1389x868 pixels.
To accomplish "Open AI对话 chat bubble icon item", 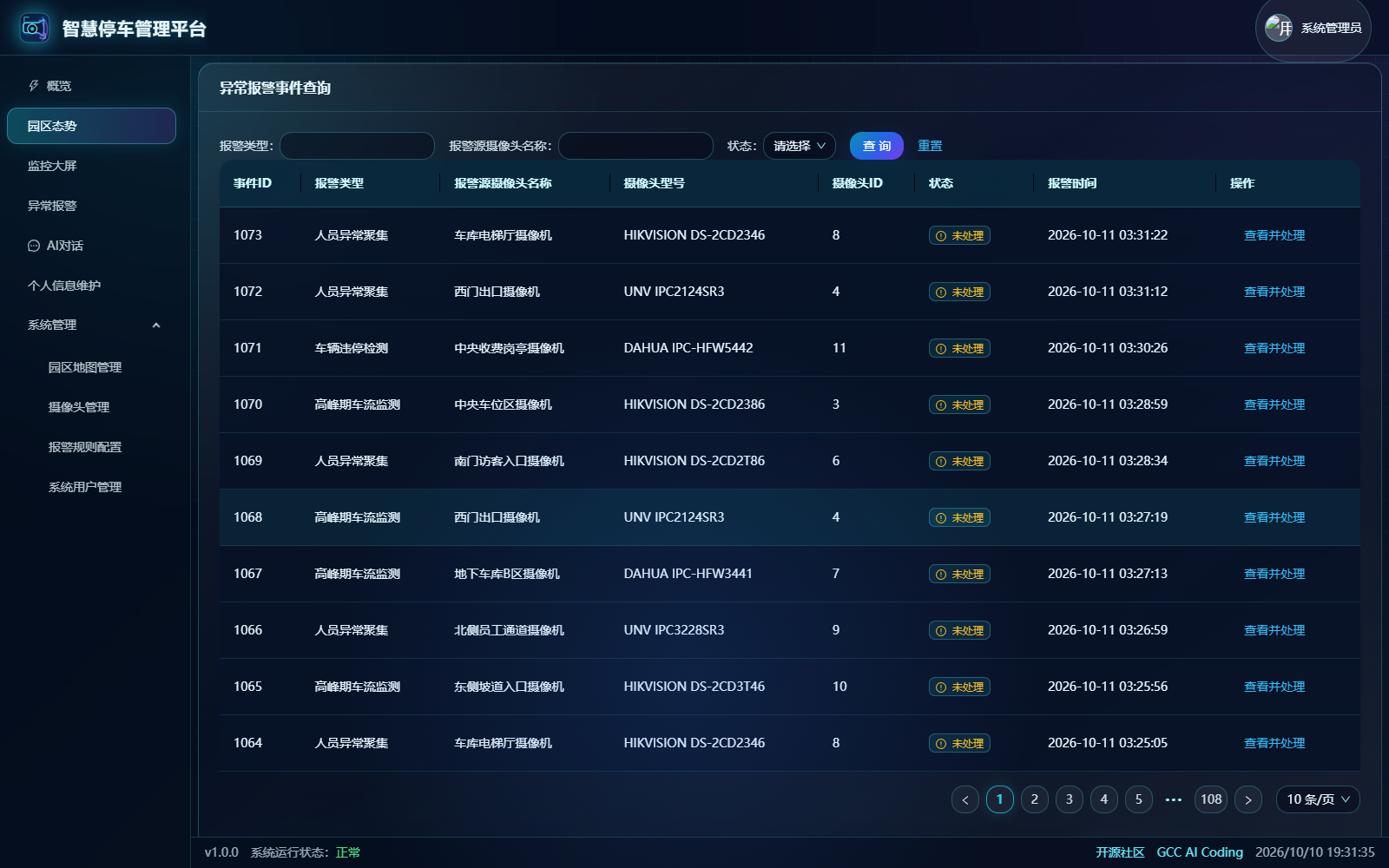I will coord(34,246).
